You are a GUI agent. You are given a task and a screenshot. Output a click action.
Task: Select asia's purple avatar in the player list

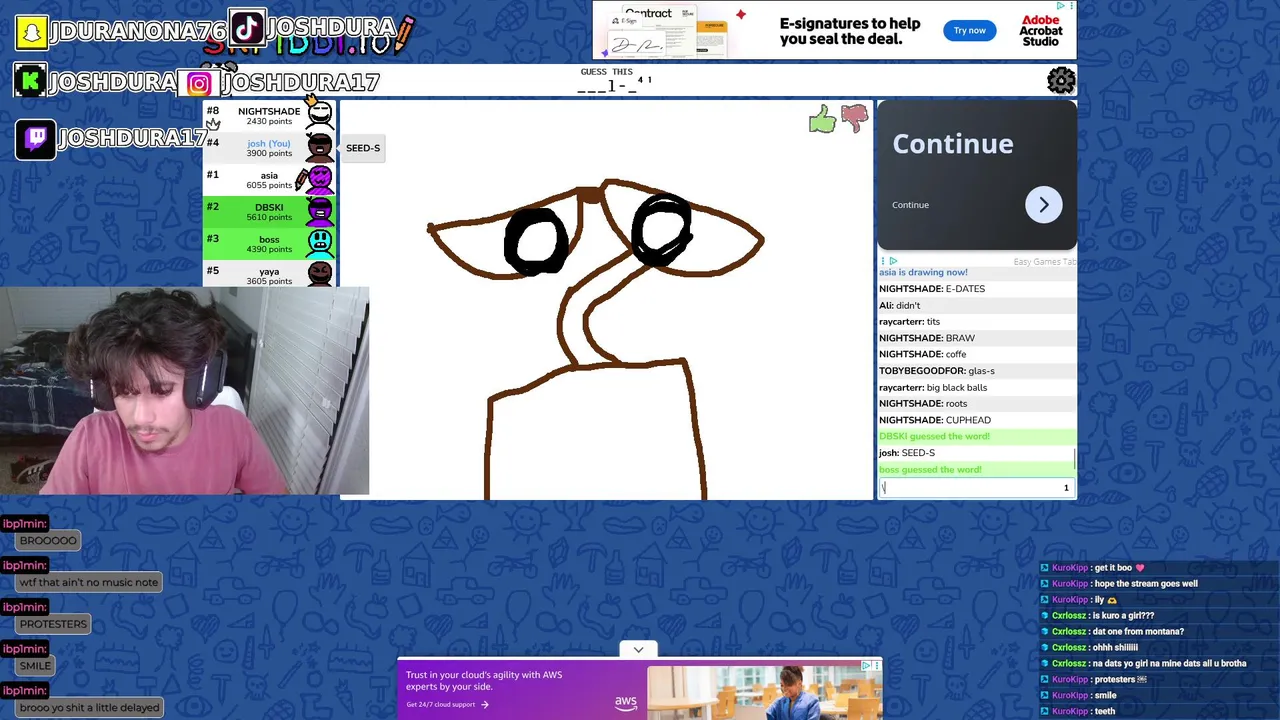[320, 179]
